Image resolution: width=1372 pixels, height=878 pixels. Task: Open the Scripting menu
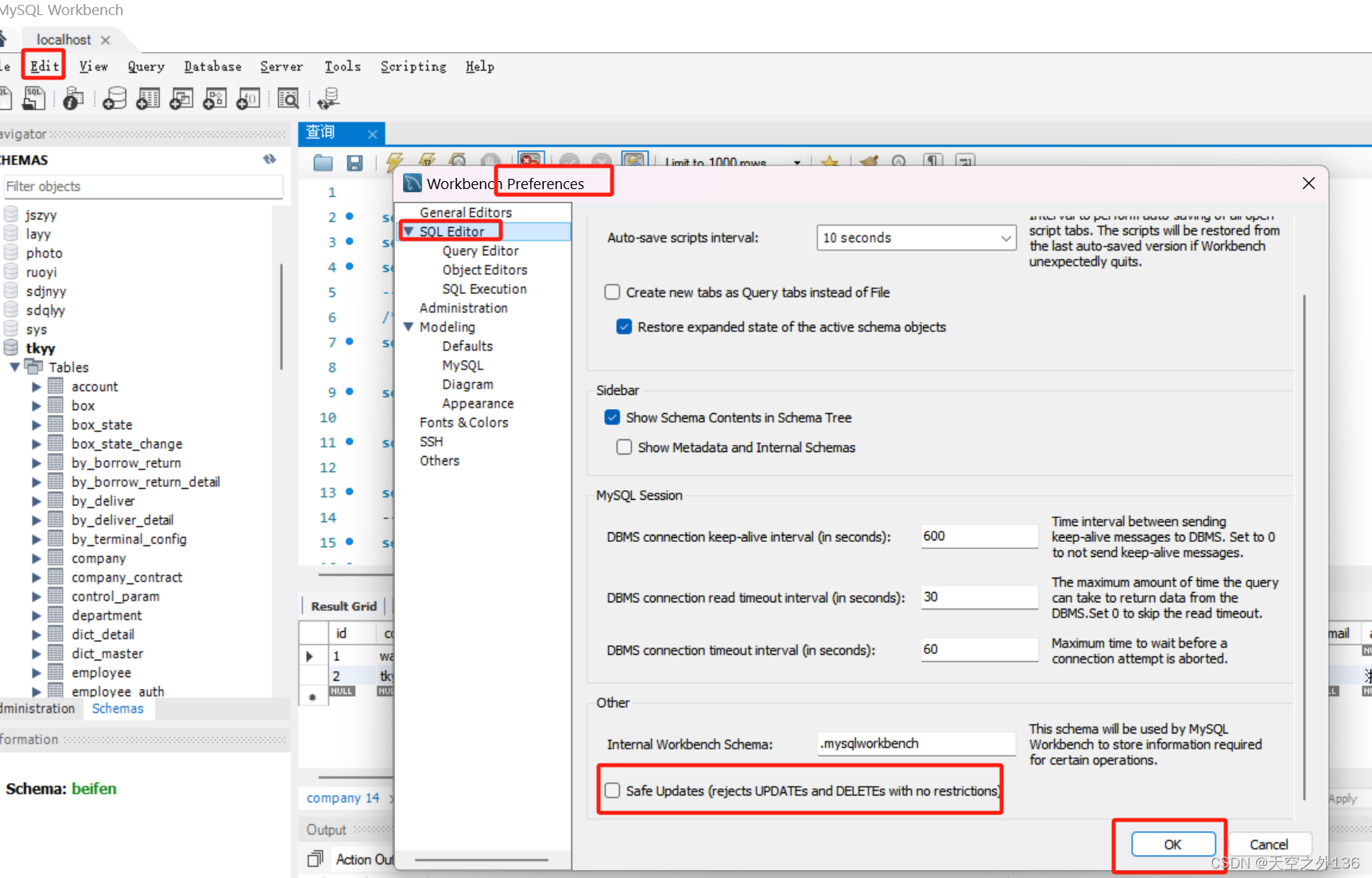coord(413,66)
